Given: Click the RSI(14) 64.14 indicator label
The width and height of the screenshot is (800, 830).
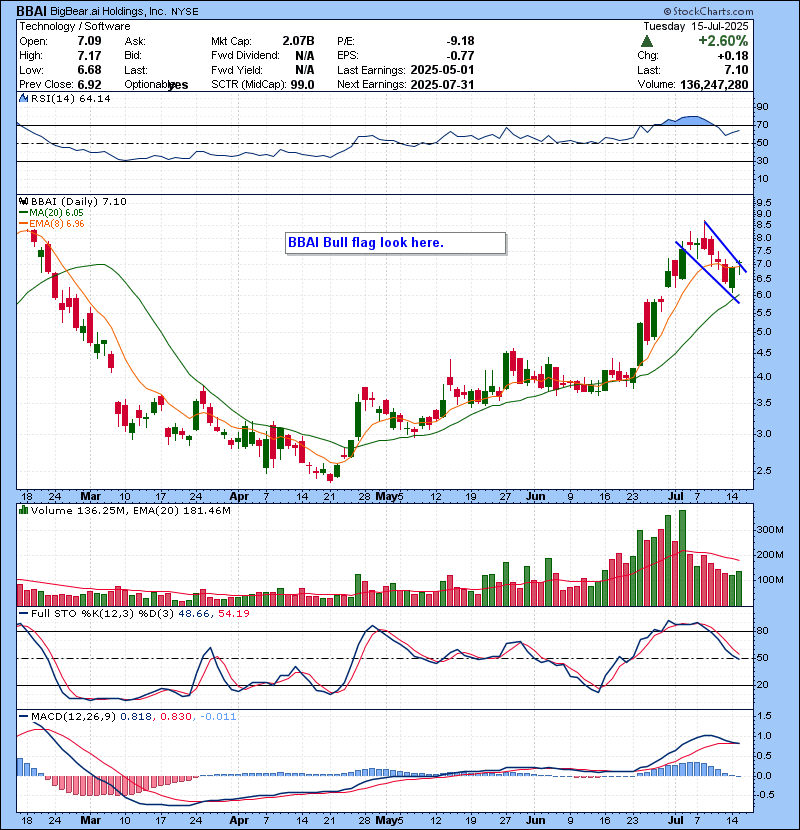Looking at the screenshot, I should point(70,98).
